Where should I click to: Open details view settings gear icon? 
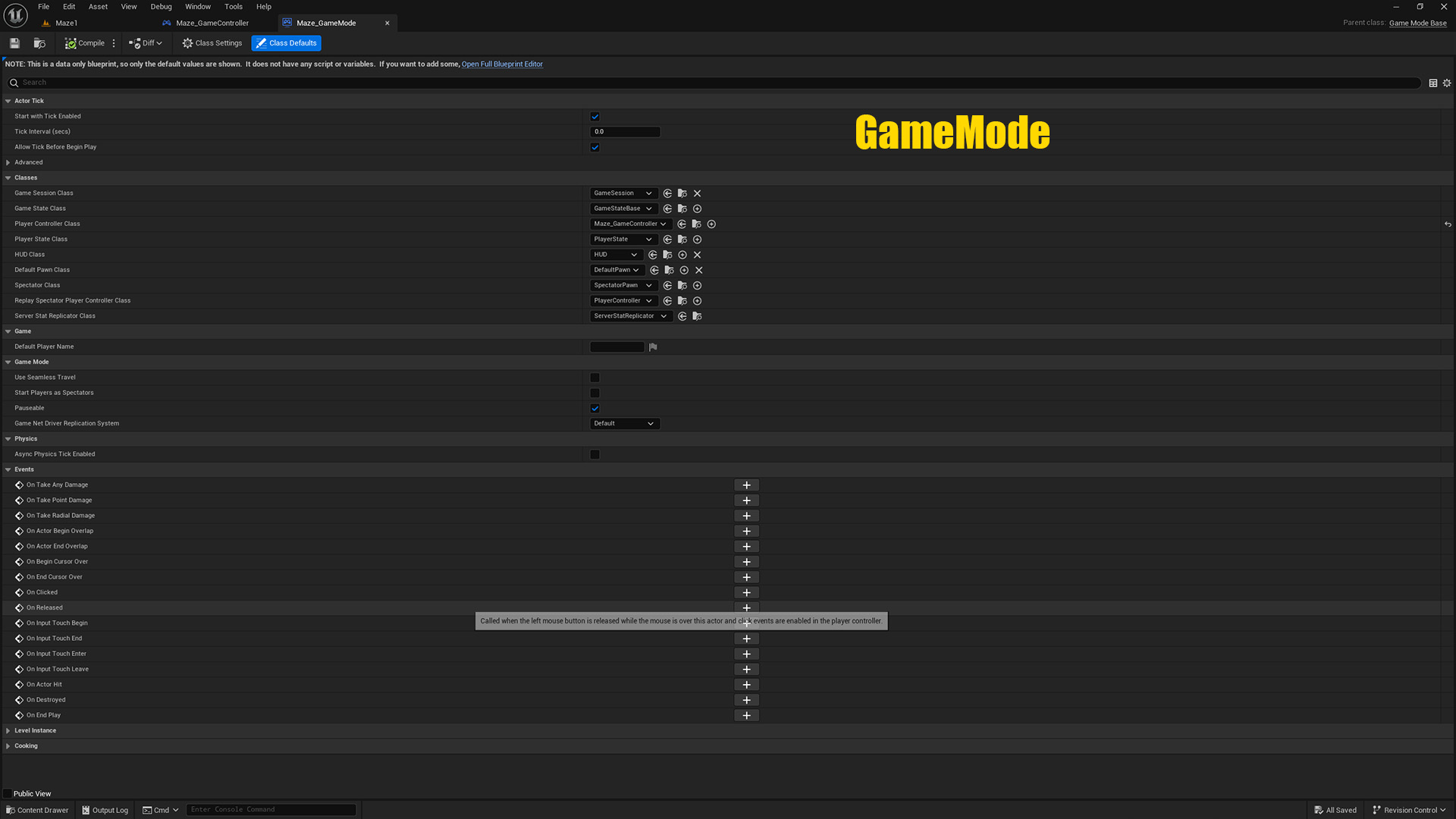click(1447, 83)
